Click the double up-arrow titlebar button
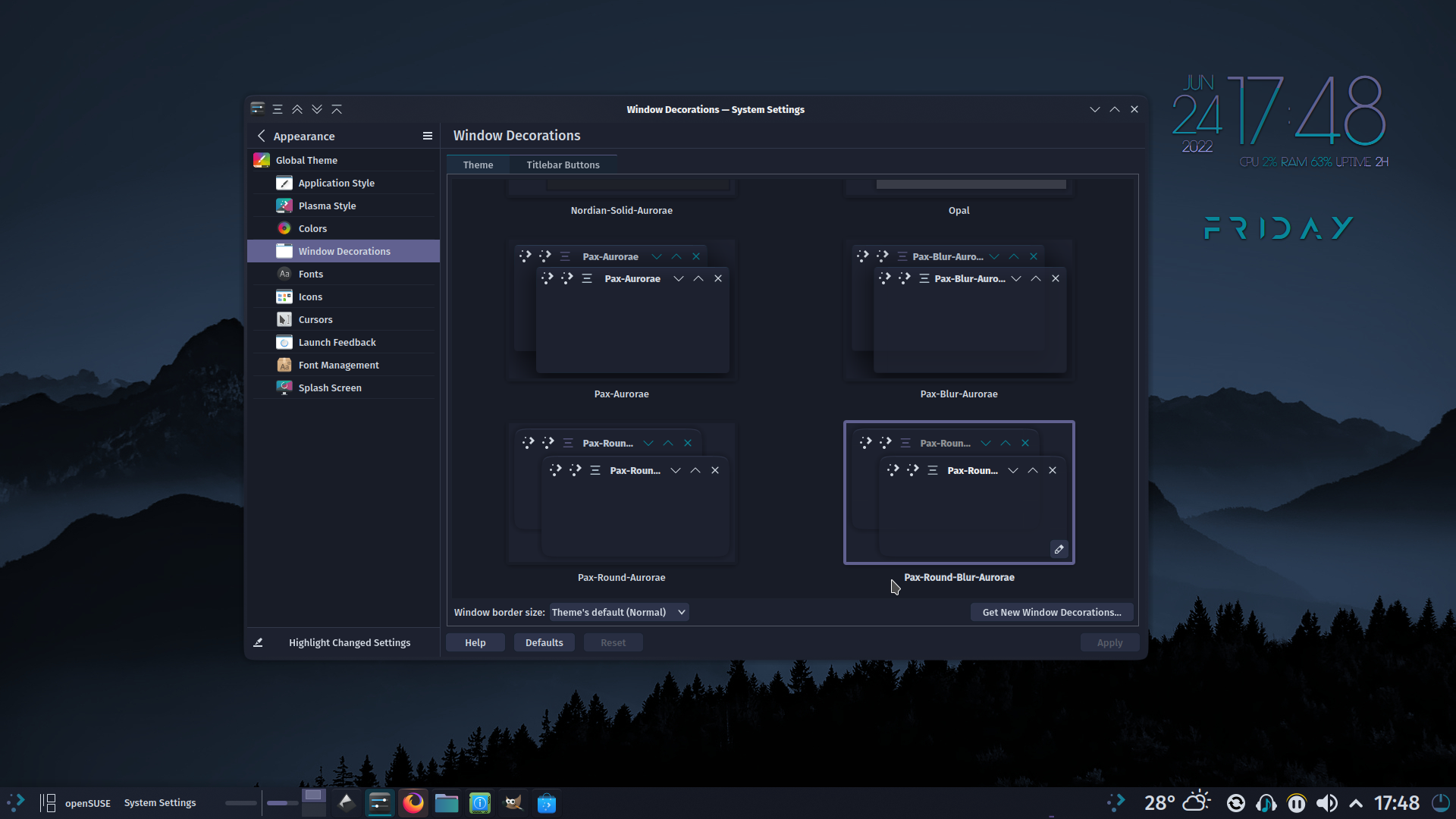The height and width of the screenshot is (819, 1456). pyautogui.click(x=297, y=109)
